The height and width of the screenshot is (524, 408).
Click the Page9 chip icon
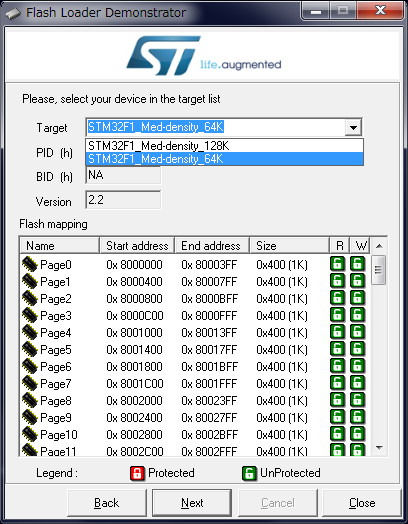point(30,418)
